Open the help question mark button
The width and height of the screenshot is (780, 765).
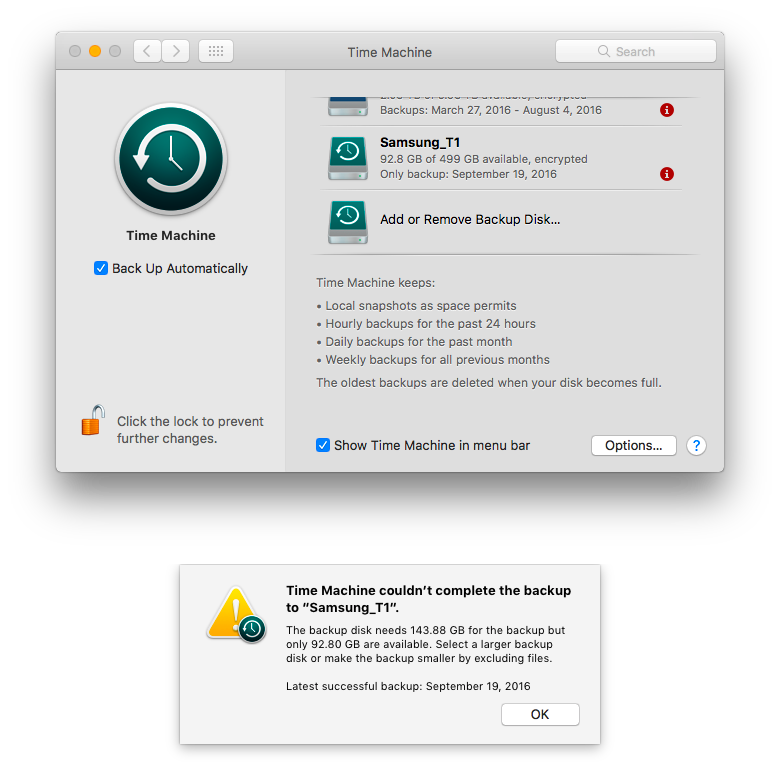[x=696, y=445]
